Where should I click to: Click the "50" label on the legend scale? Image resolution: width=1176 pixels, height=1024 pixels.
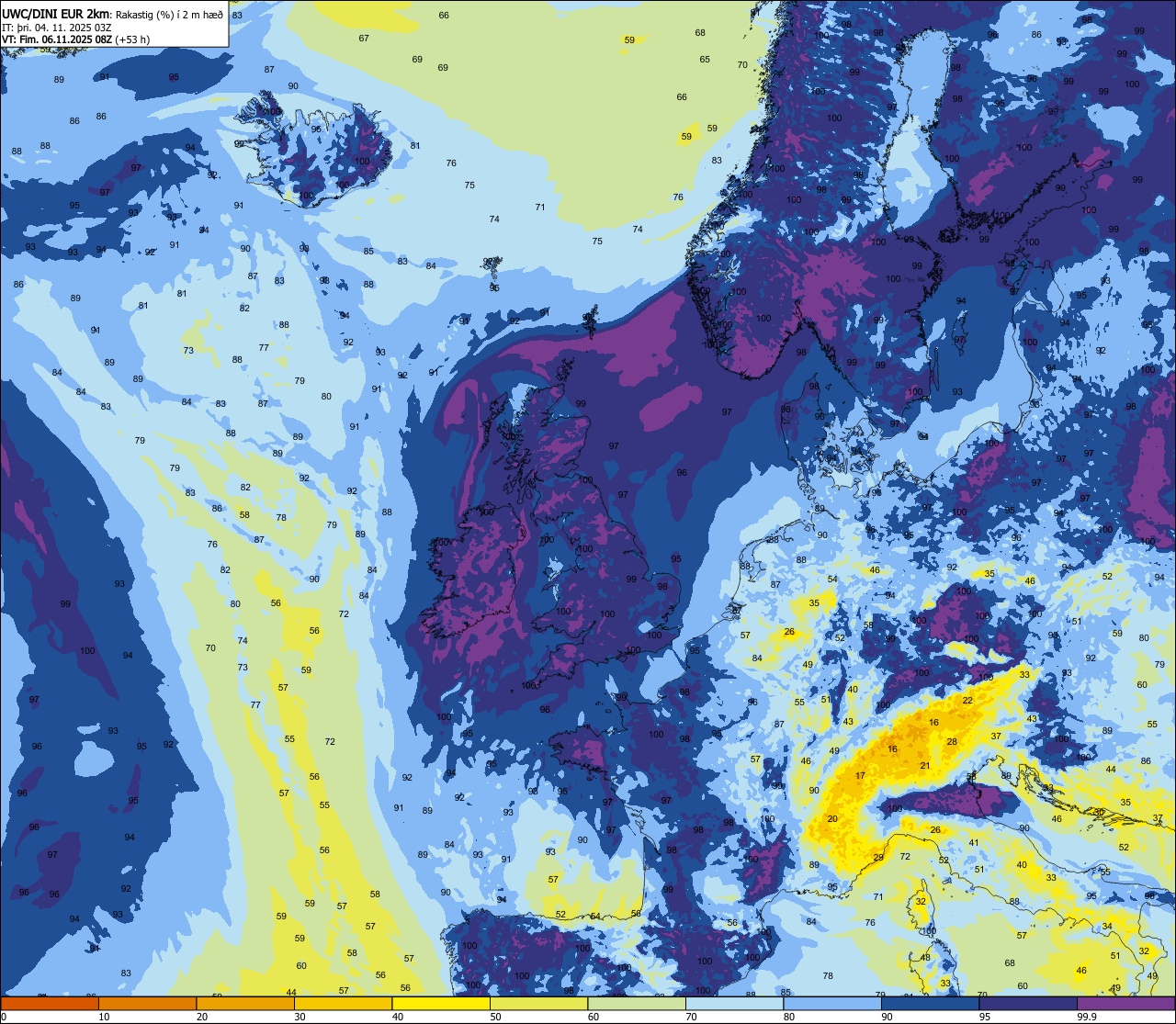(x=496, y=1017)
